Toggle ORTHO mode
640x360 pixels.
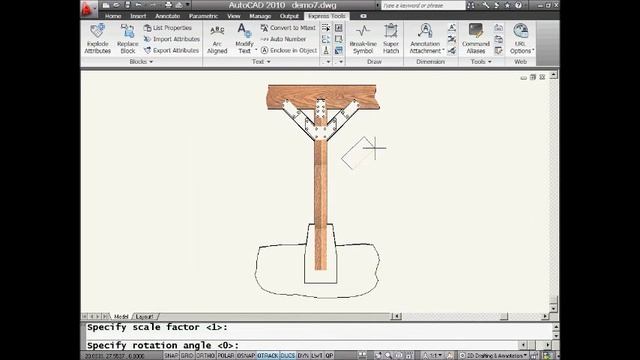coord(205,356)
